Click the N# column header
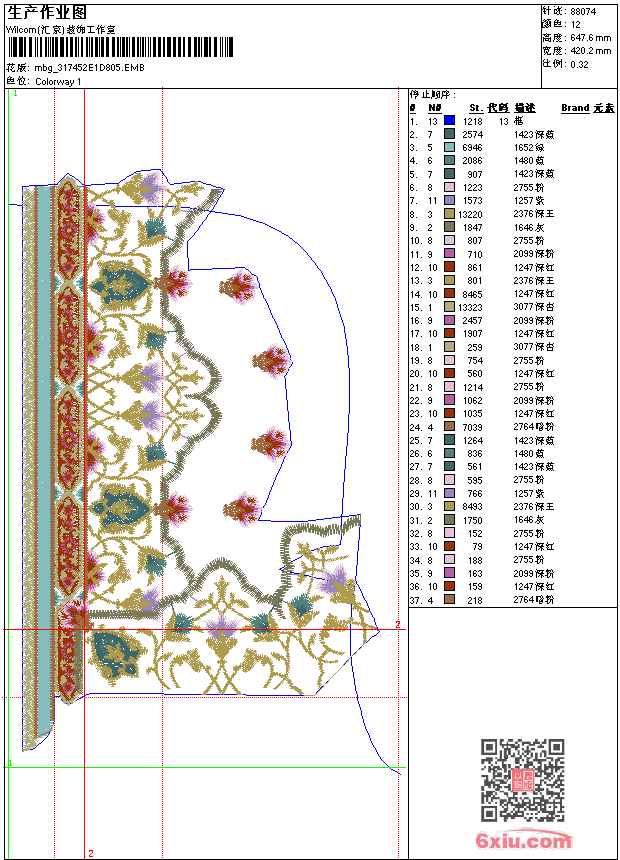The image size is (620, 860). pos(435,108)
